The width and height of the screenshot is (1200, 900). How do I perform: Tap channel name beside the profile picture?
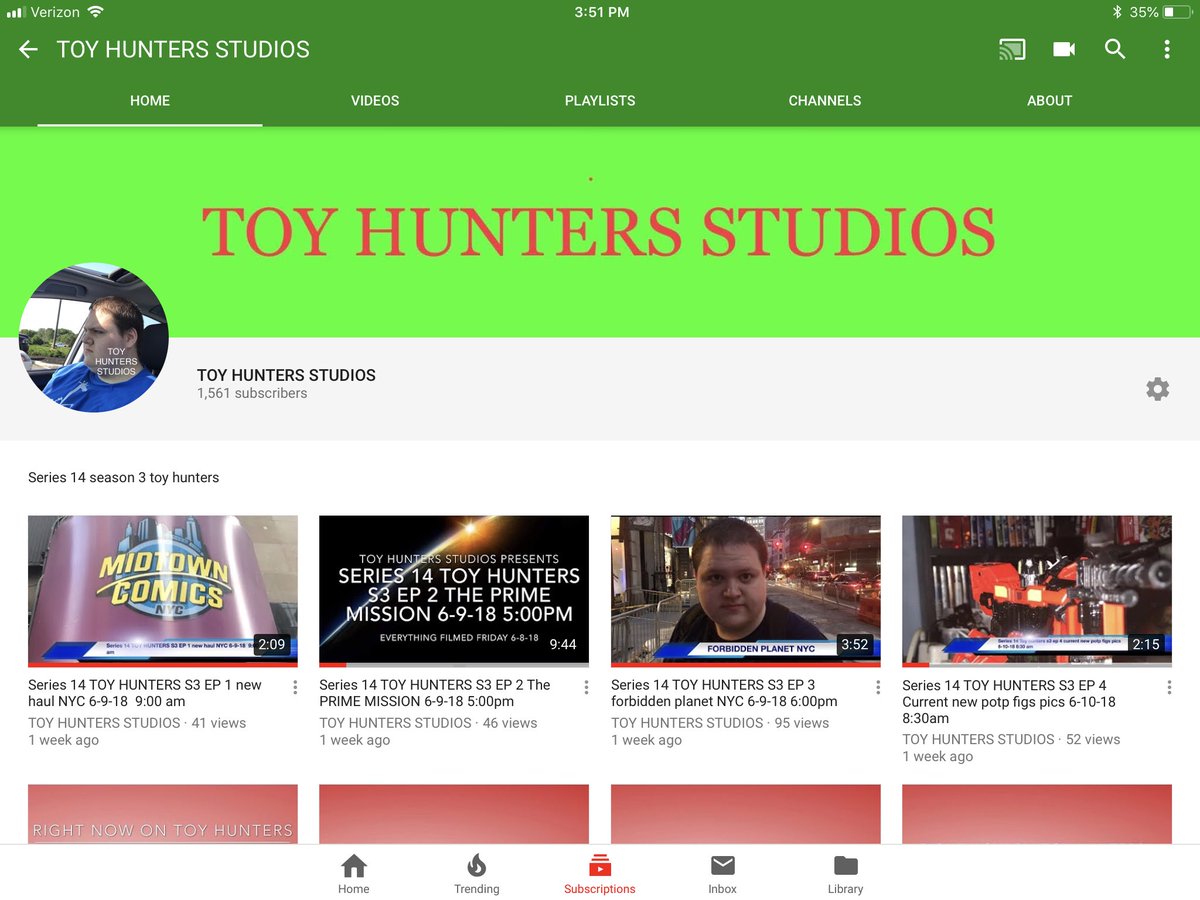pyautogui.click(x=286, y=375)
